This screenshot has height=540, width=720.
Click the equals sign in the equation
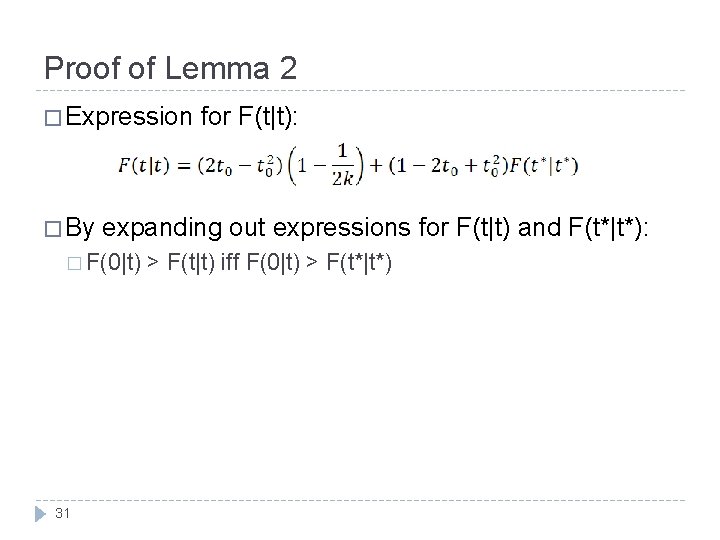click(184, 166)
